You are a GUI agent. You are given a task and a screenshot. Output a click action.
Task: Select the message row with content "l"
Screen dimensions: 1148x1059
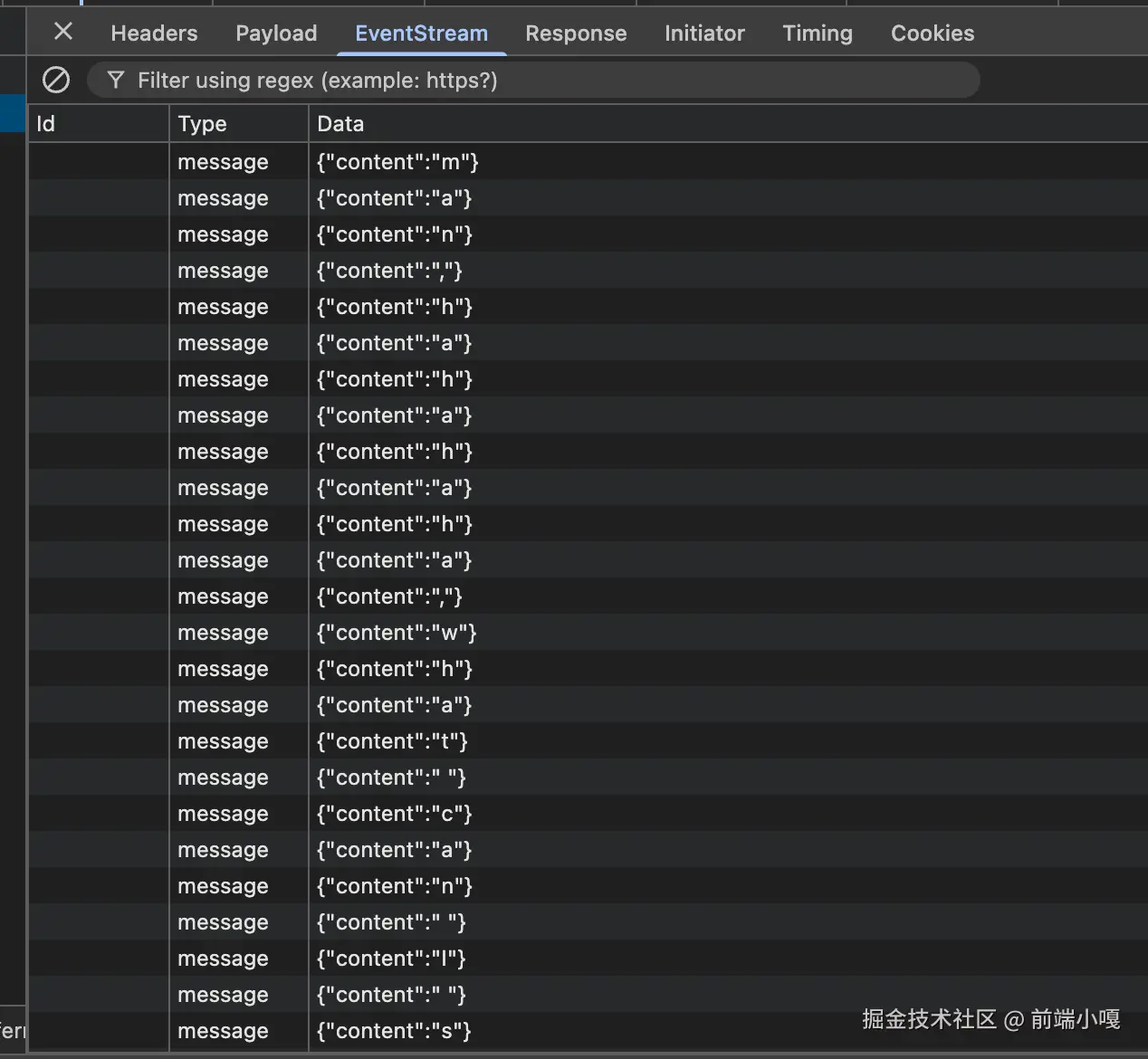coord(588,959)
